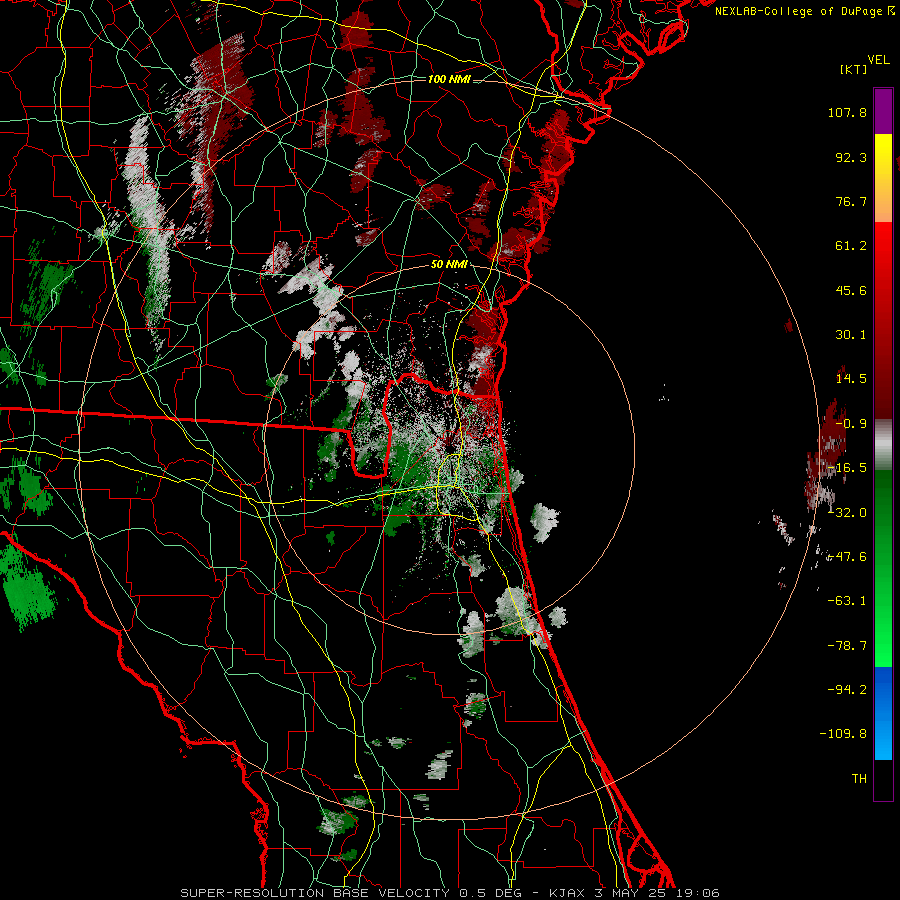Click the -16.5 value on velocity scale
The width and height of the screenshot is (900, 900).
pos(847,468)
